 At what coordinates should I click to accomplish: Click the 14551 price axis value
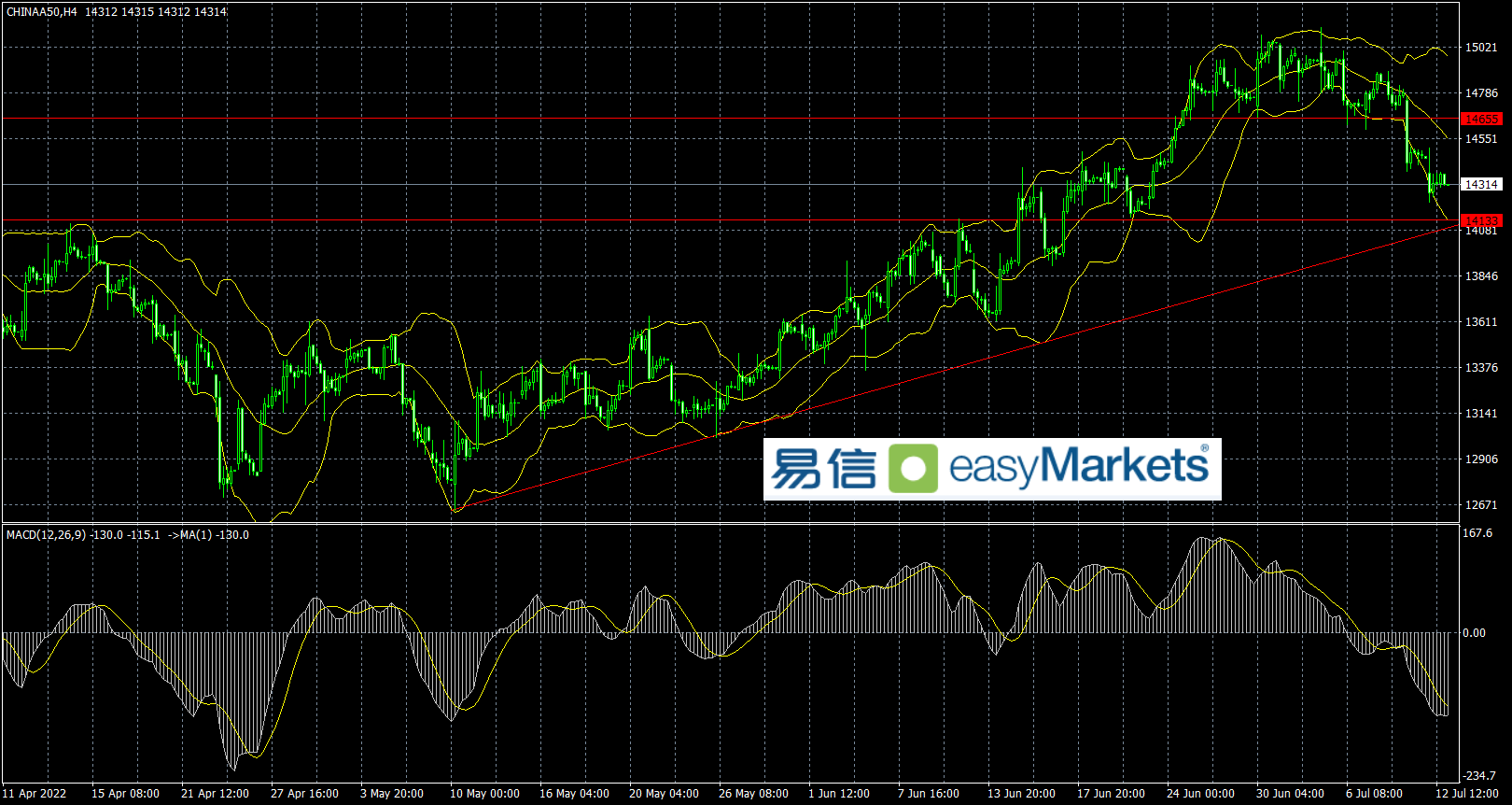1481,139
